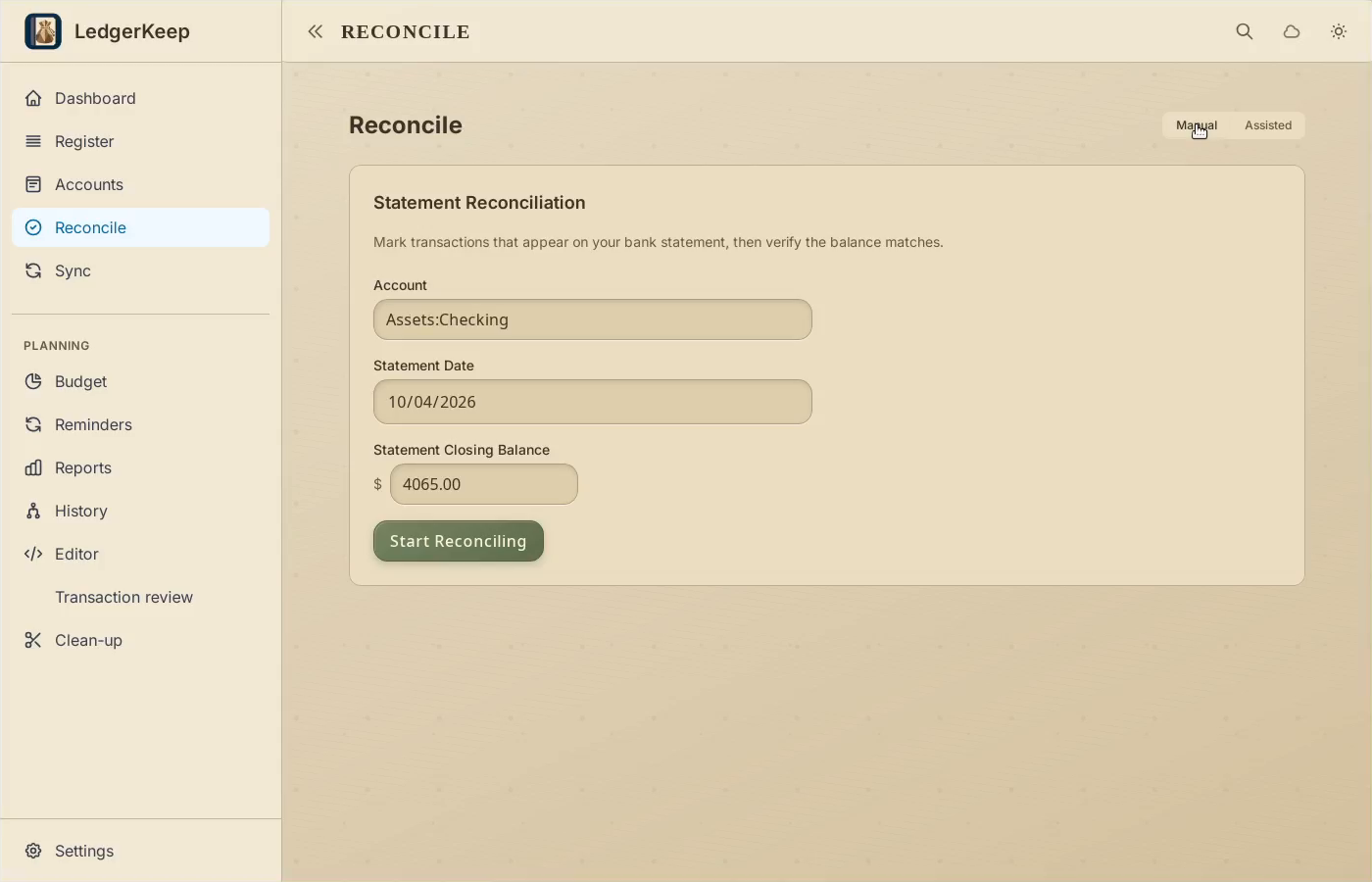Click the Settings gear icon

(x=33, y=851)
